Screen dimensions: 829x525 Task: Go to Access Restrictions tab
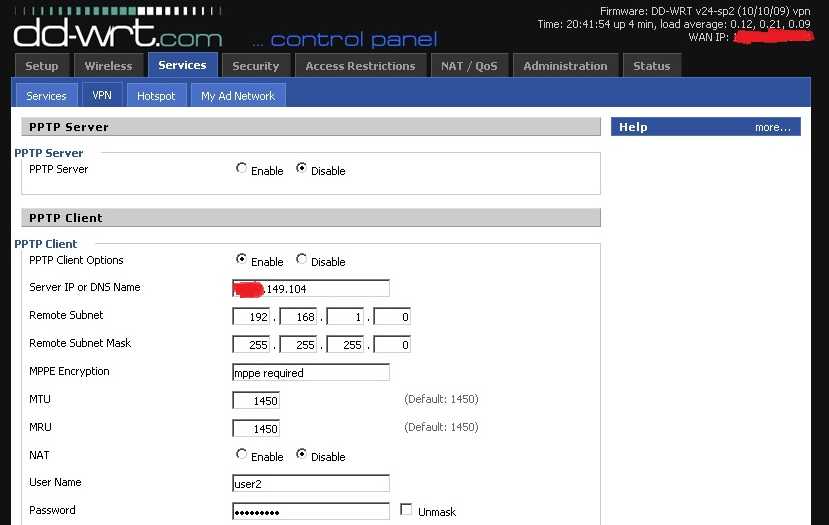[360, 66]
